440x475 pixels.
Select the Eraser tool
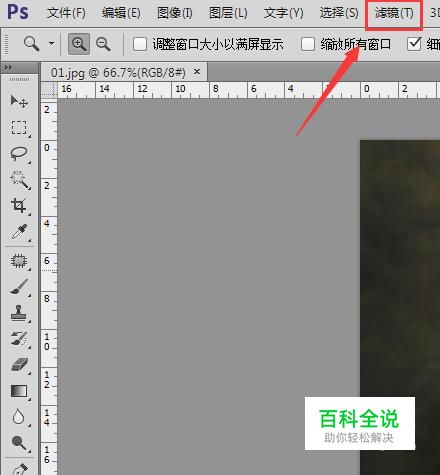coord(19,365)
